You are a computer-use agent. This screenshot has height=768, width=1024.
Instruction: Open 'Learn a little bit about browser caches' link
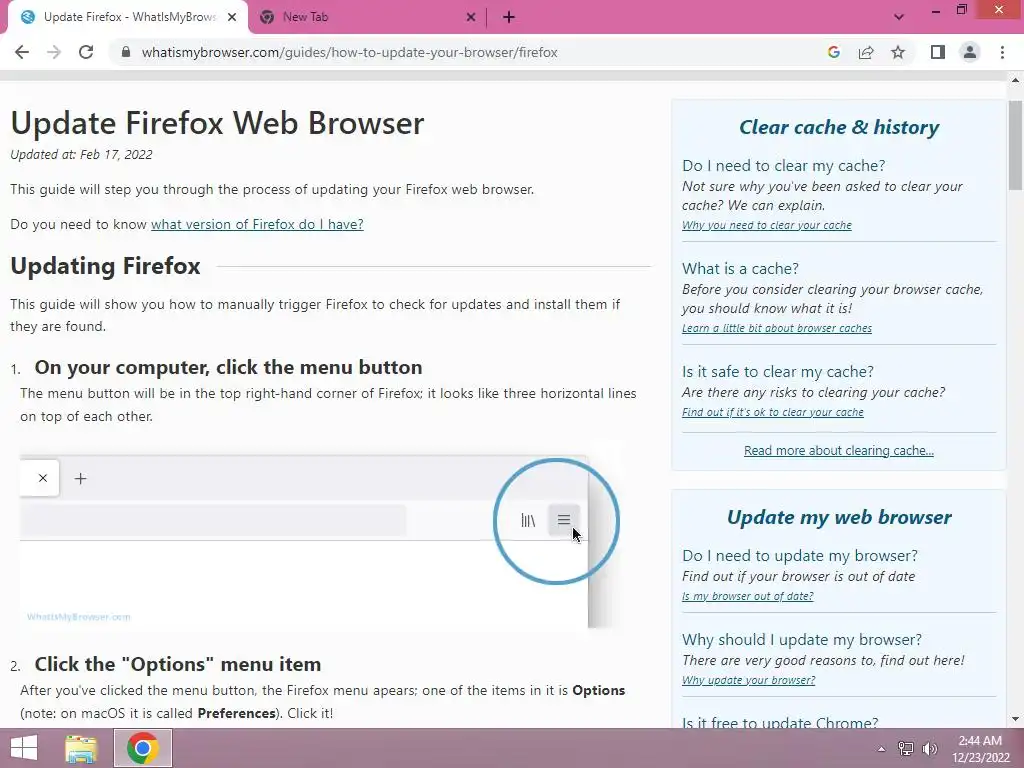pyautogui.click(x=776, y=328)
